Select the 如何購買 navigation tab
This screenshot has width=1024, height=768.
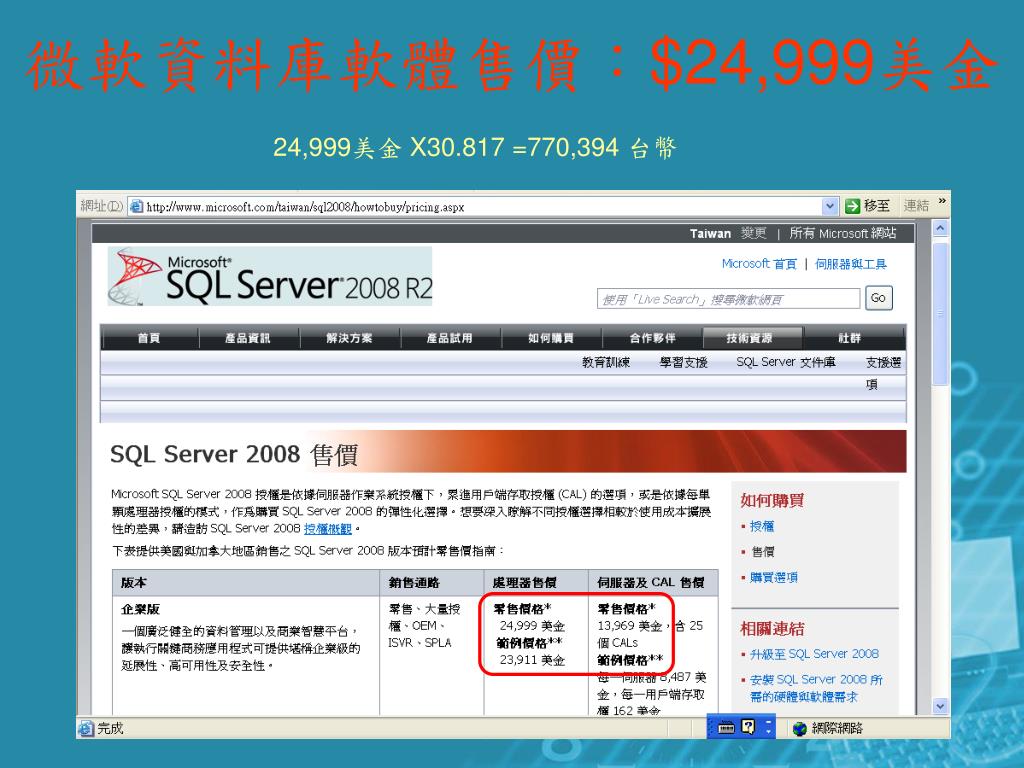(551, 338)
